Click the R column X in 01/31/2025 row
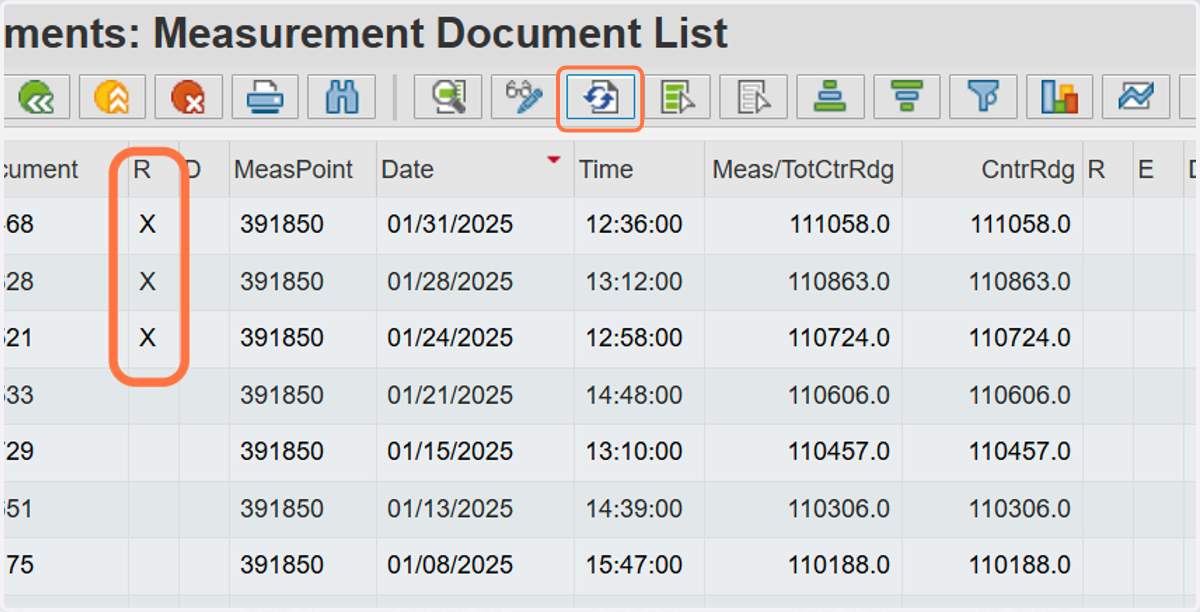Screen dimensions: 1200x612 coord(147,225)
